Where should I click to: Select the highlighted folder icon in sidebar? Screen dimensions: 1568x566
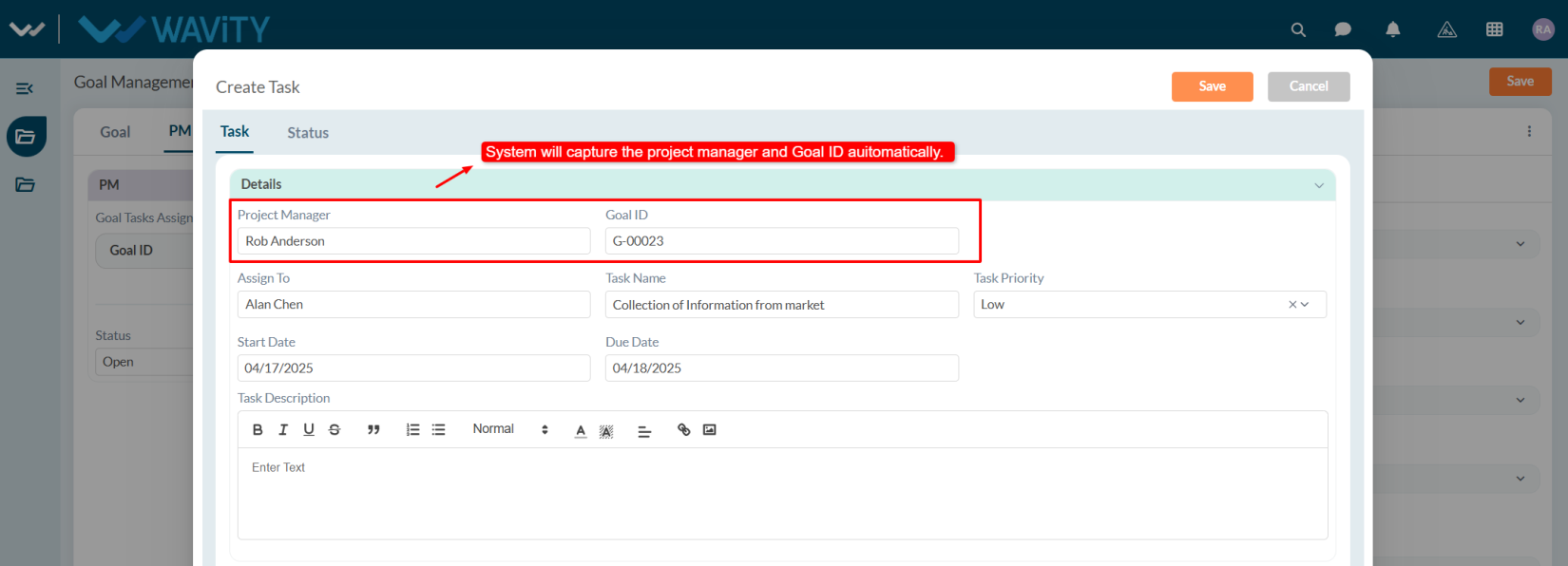pyautogui.click(x=27, y=137)
